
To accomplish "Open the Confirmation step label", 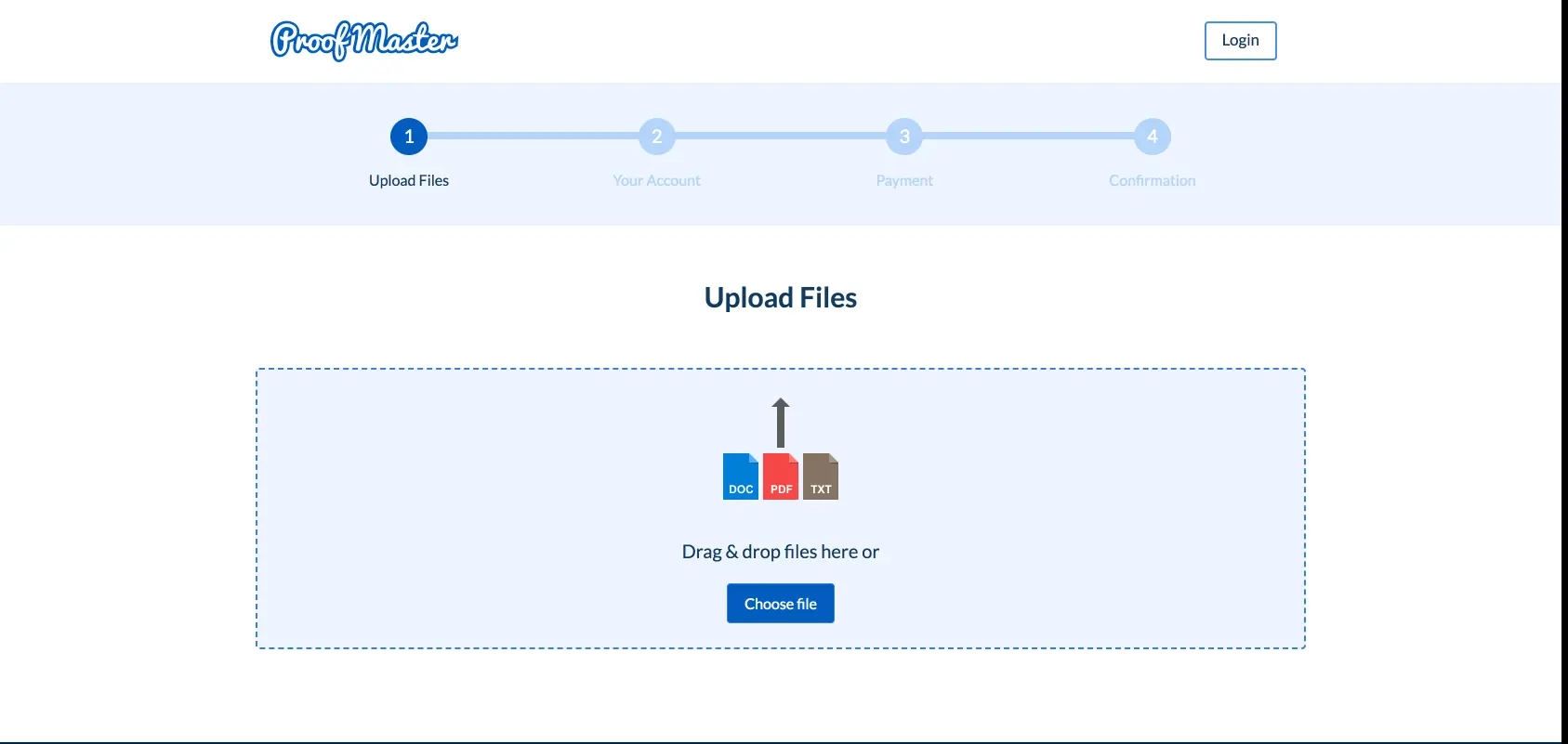I will pos(1152,180).
